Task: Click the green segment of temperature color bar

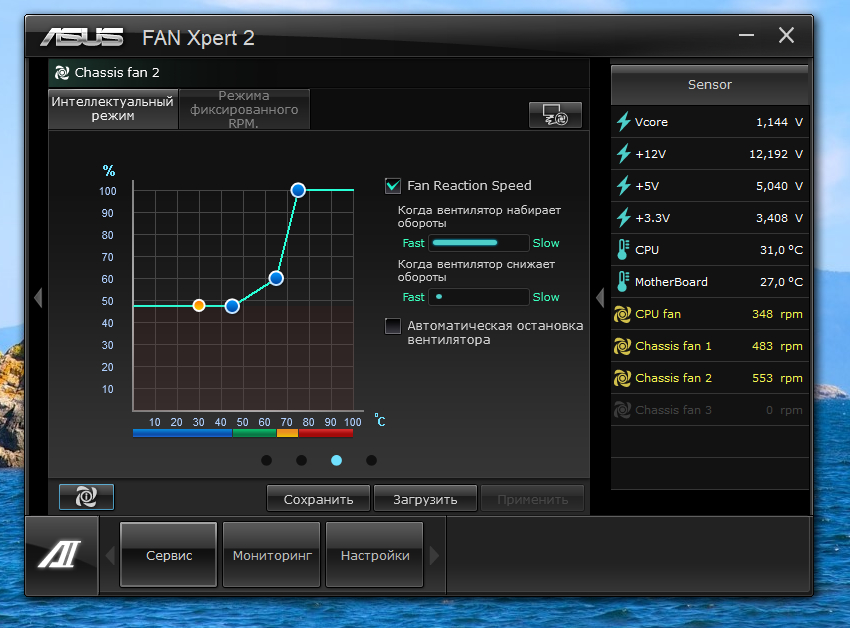Action: (255, 433)
